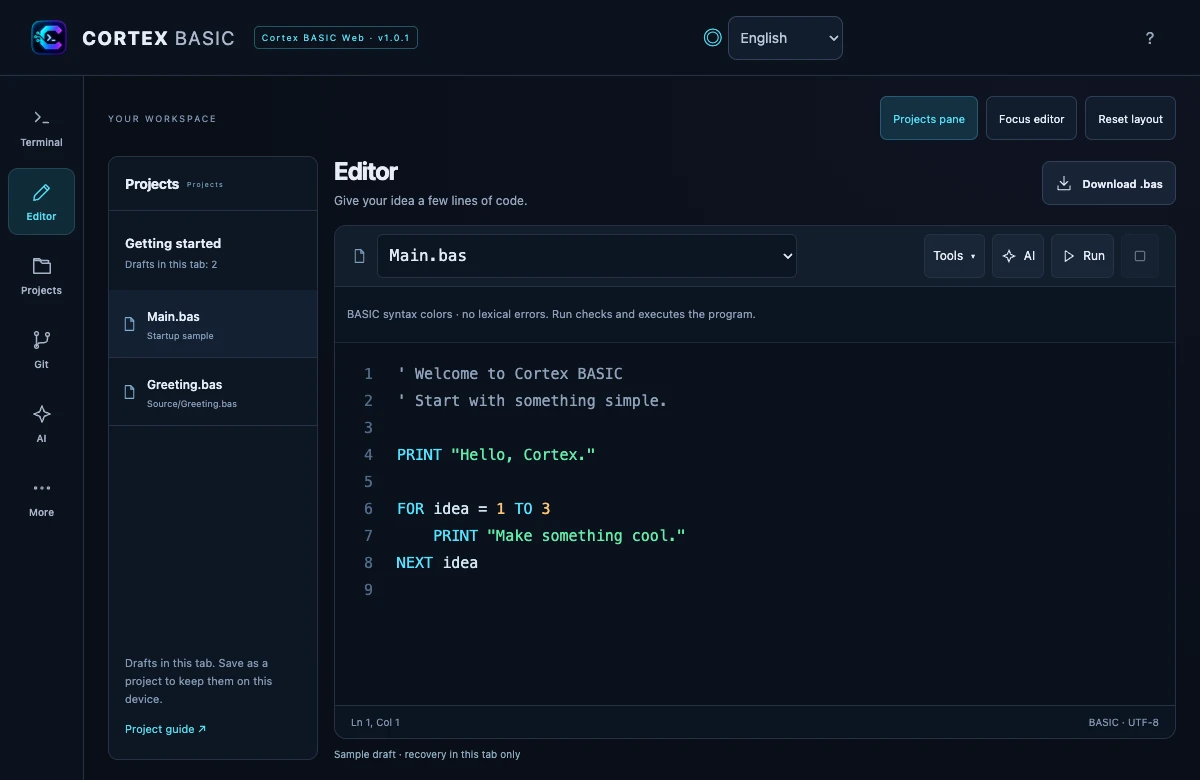
Task: Click the Reset layout button
Action: coord(1130,118)
